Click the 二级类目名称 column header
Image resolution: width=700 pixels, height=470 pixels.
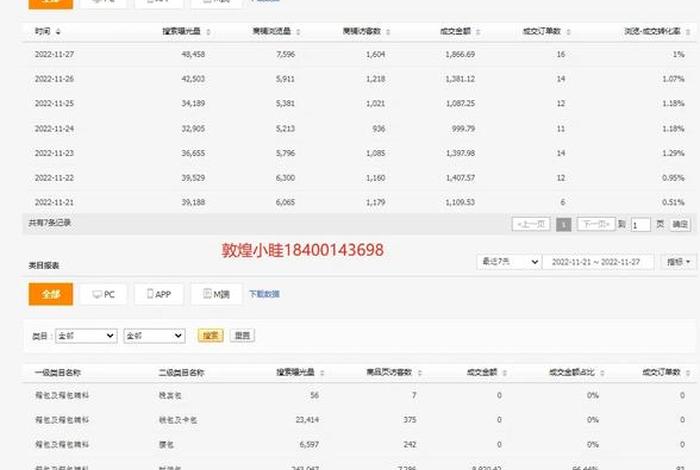pos(181,373)
